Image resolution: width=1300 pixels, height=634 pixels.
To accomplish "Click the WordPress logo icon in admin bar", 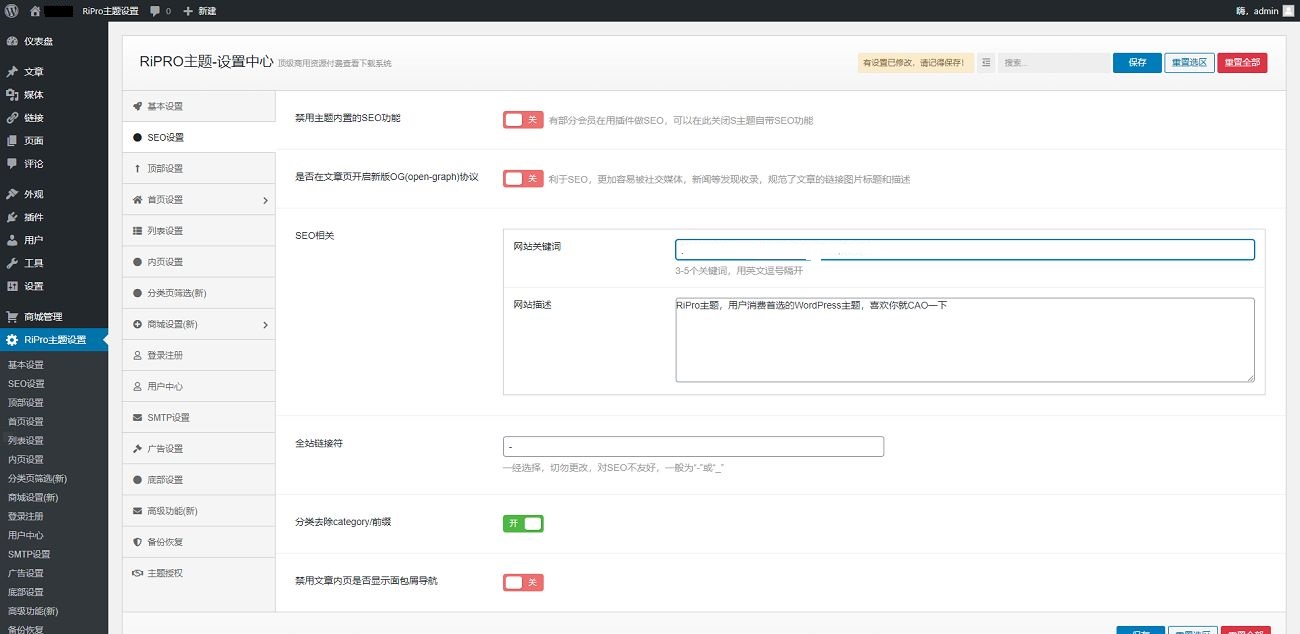I will coord(12,11).
